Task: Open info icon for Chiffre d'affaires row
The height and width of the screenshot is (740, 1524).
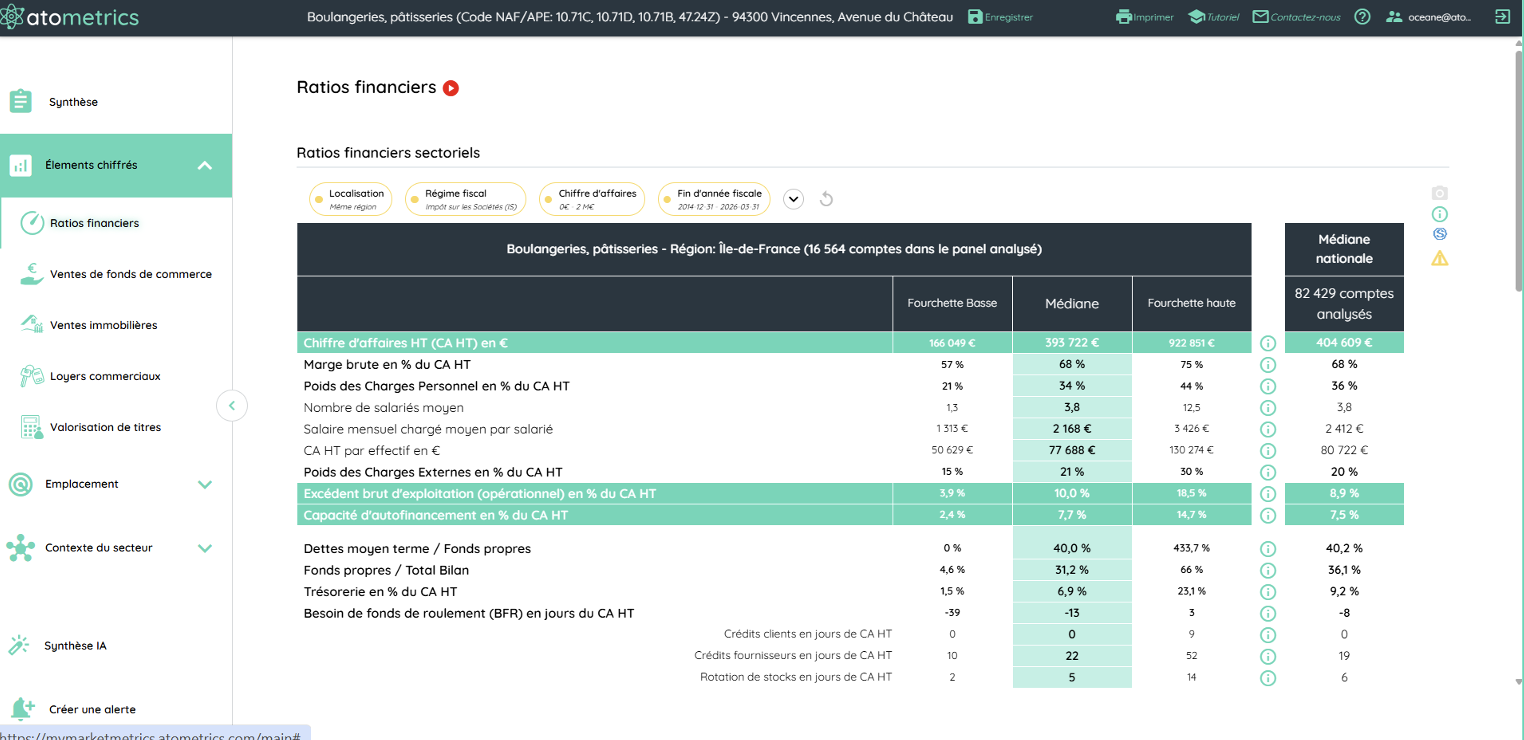Action: coord(1268,343)
